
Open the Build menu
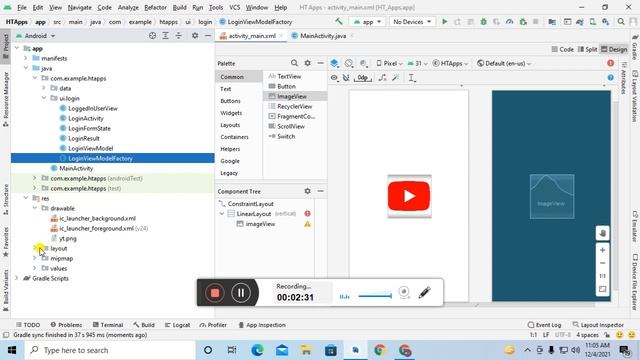click(179, 7)
